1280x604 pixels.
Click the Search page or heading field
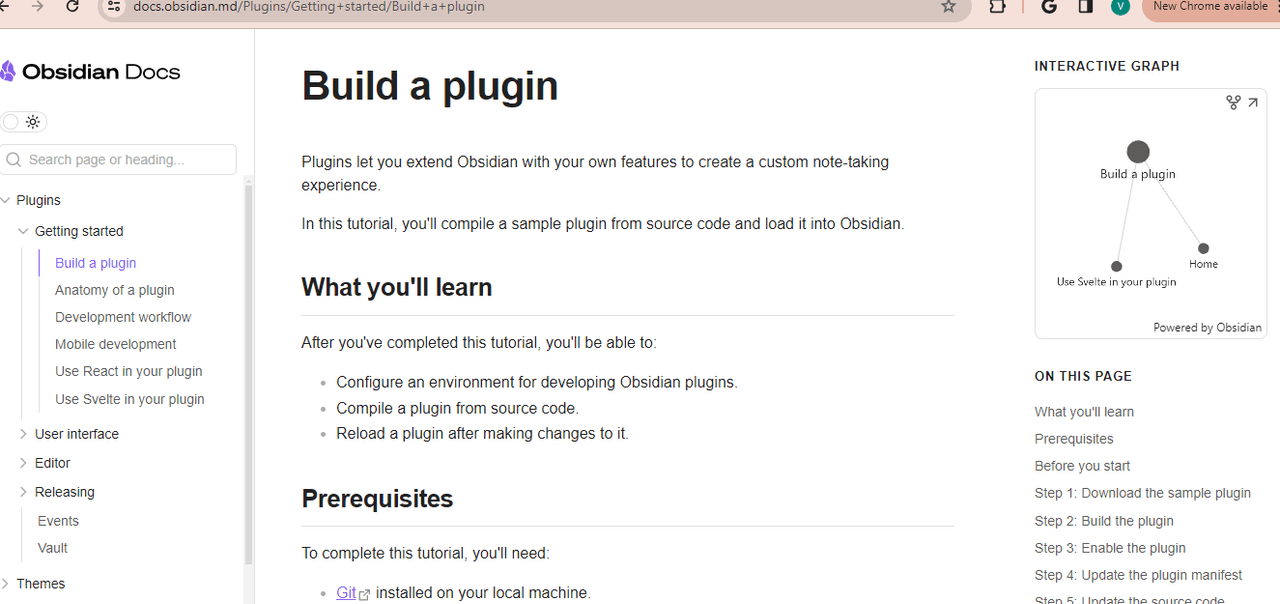119,159
